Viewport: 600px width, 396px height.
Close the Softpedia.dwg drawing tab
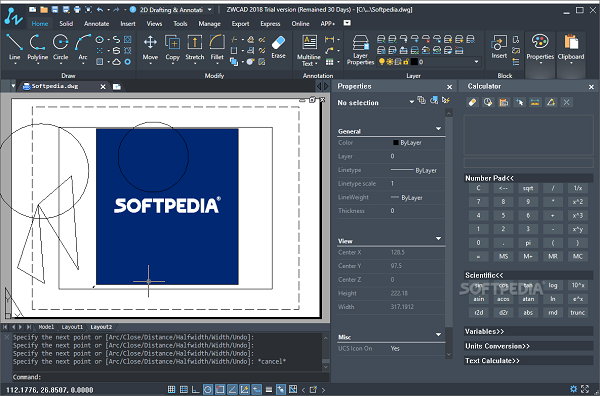(103, 87)
